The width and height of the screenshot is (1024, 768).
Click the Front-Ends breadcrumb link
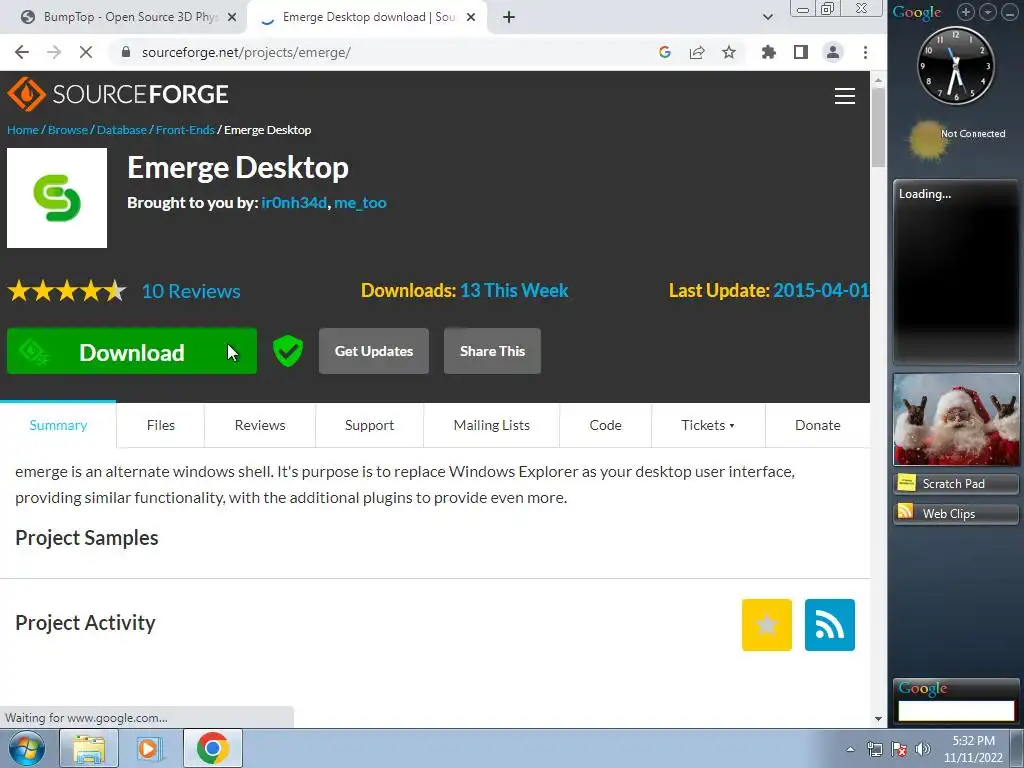[185, 130]
